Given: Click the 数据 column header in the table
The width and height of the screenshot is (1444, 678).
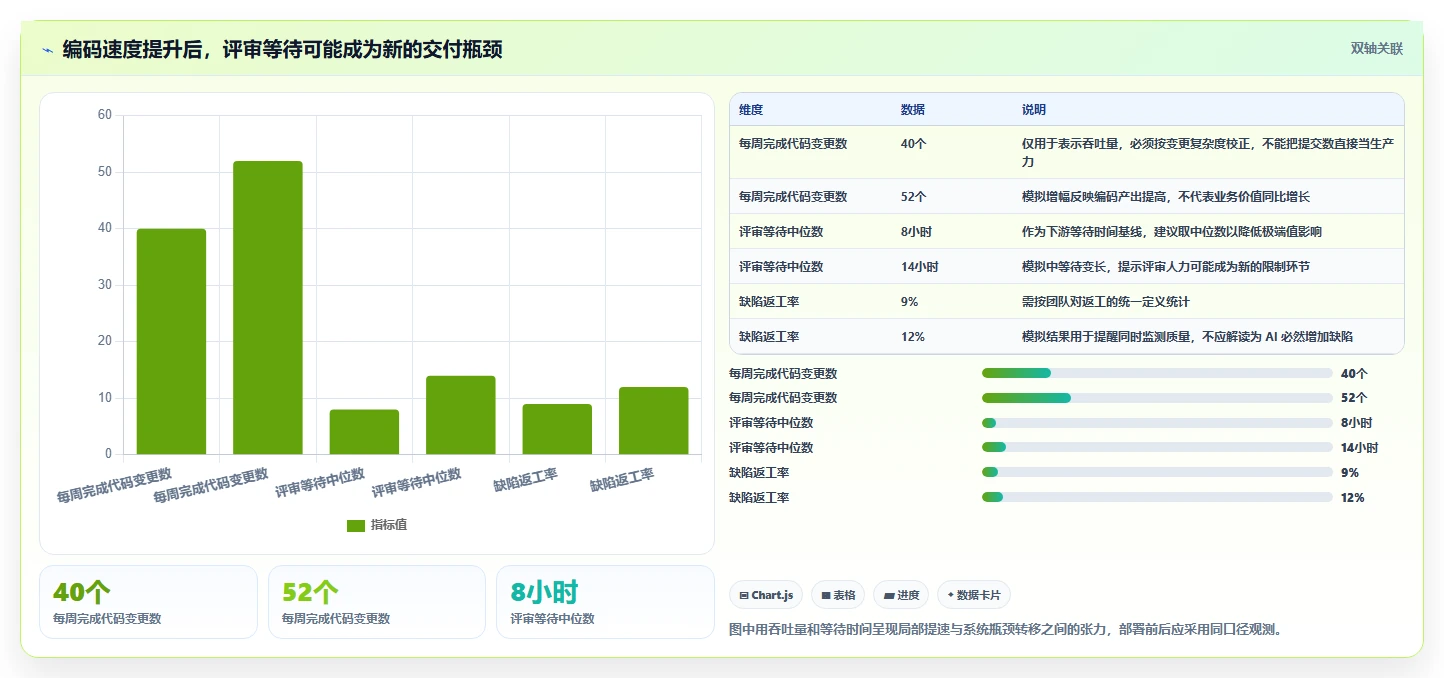Looking at the screenshot, I should click(913, 110).
